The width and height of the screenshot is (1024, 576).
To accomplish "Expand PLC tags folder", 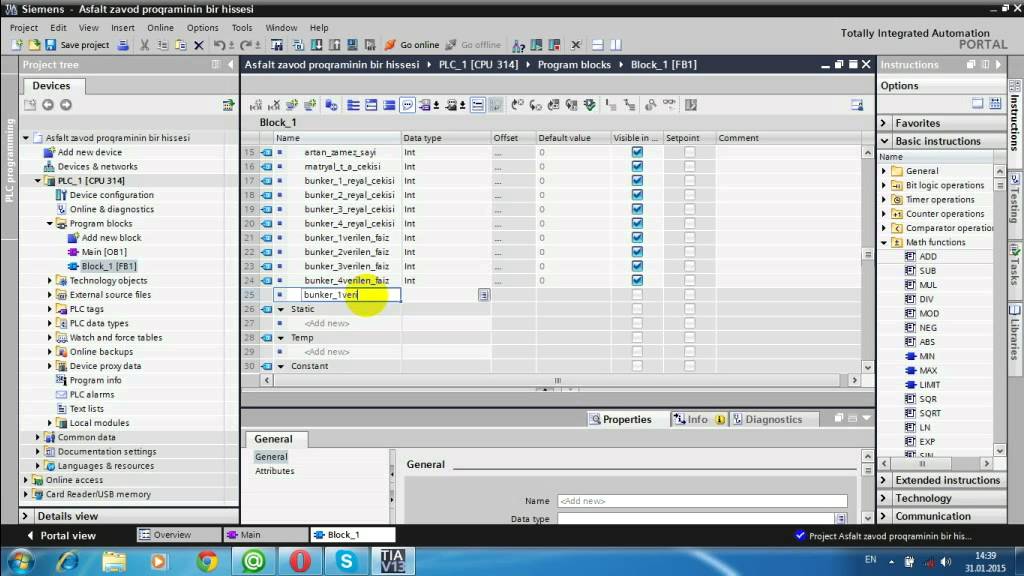I will coord(50,309).
